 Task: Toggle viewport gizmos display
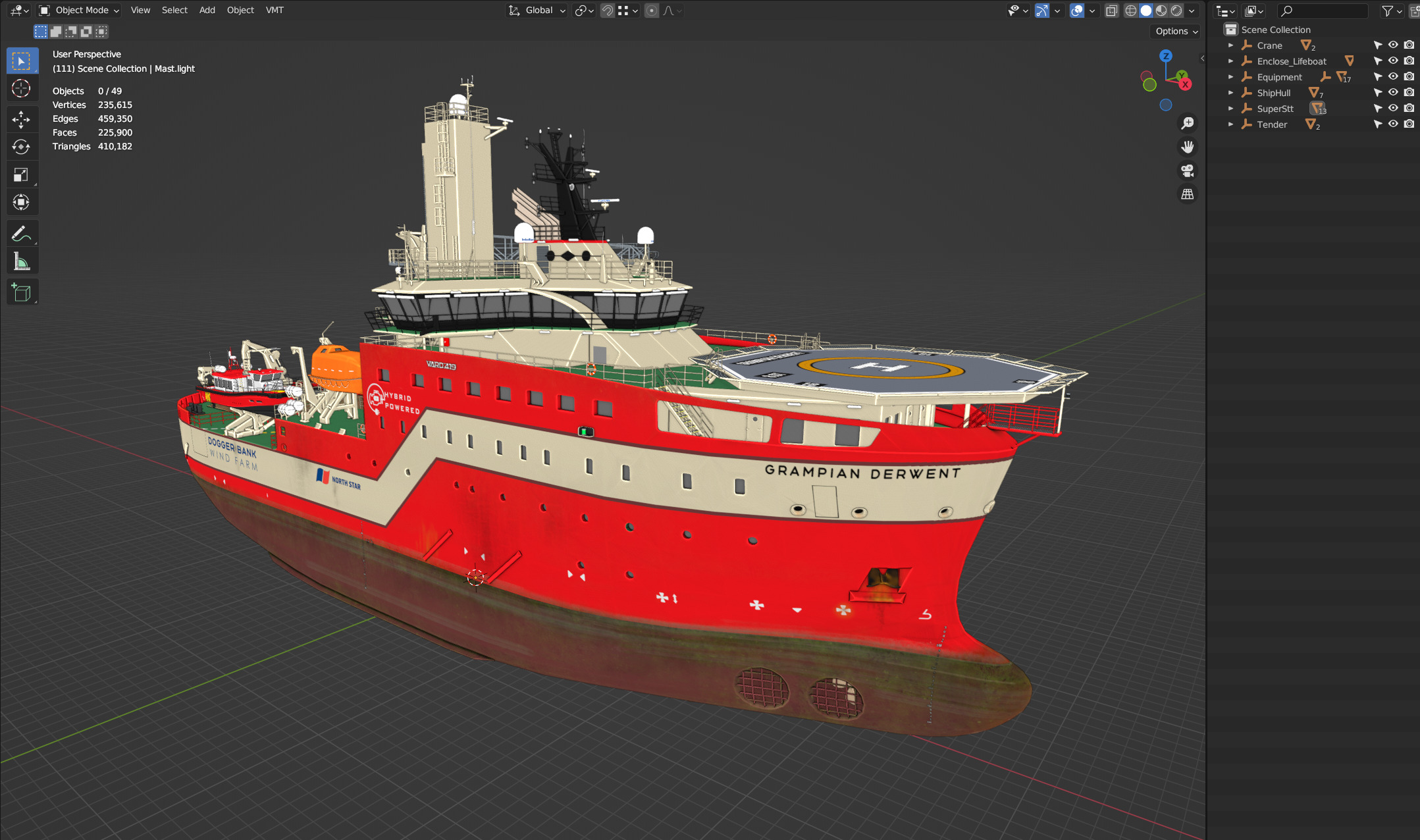point(1041,11)
